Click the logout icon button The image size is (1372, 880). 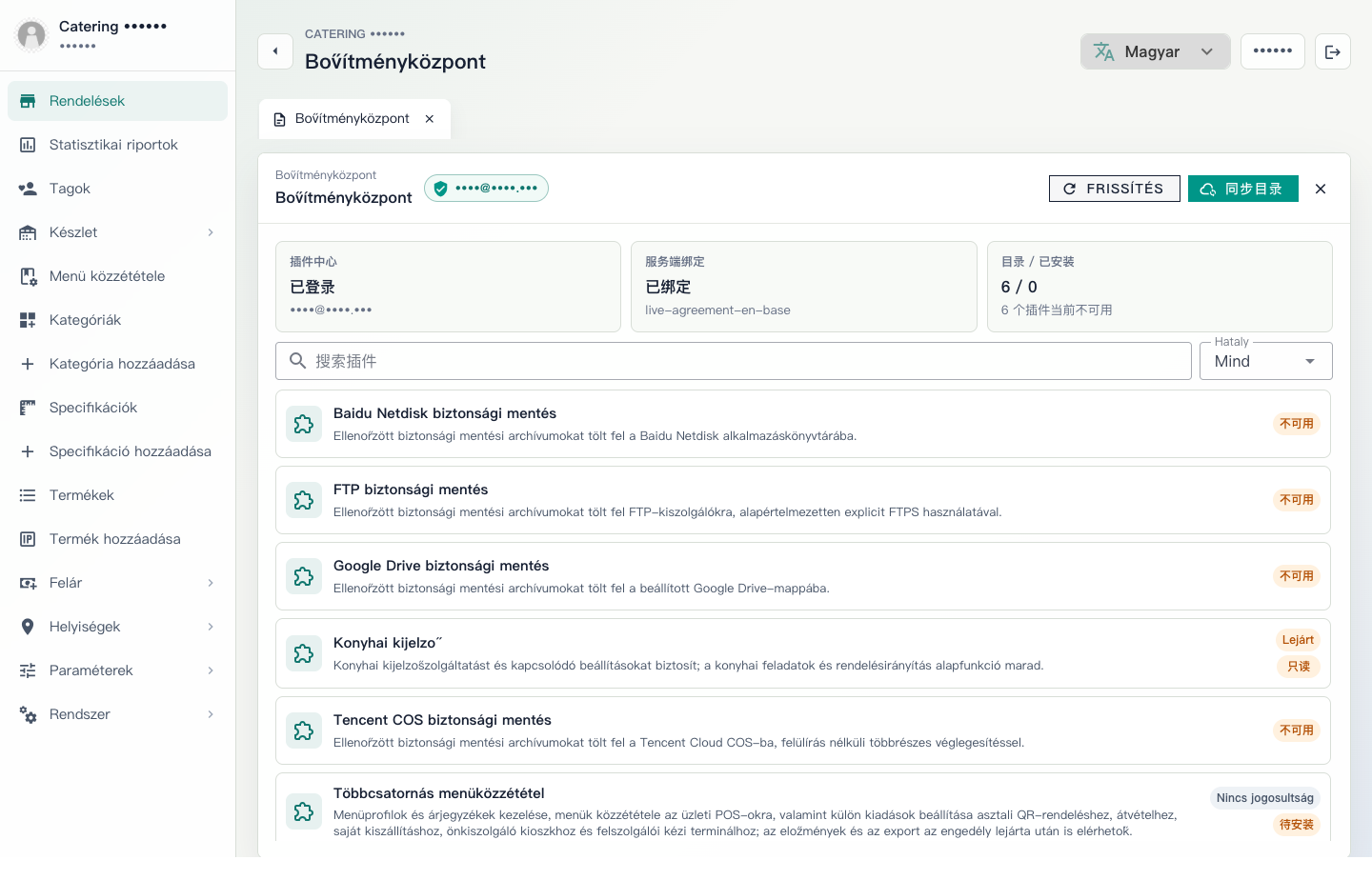[x=1333, y=51]
